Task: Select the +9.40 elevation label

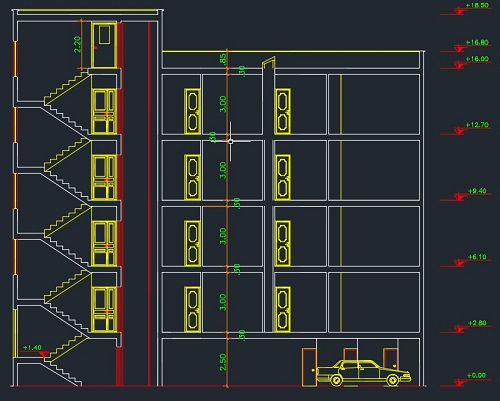Action: point(477,191)
